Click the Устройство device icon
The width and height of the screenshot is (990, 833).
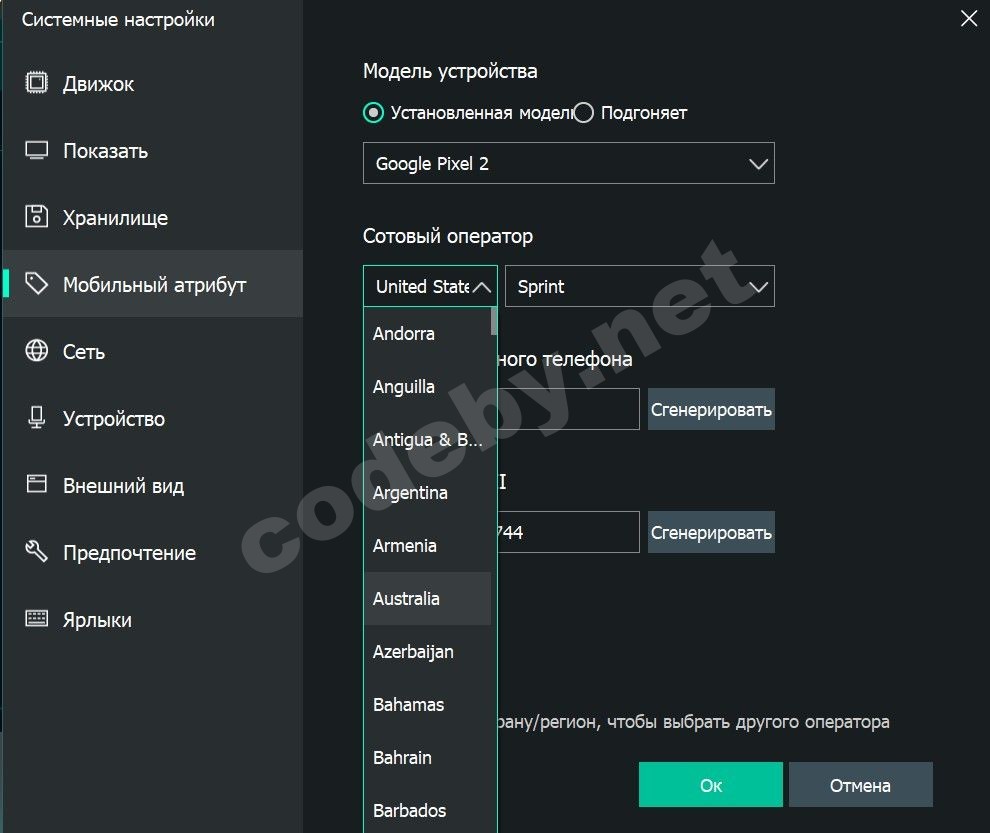click(x=37, y=418)
